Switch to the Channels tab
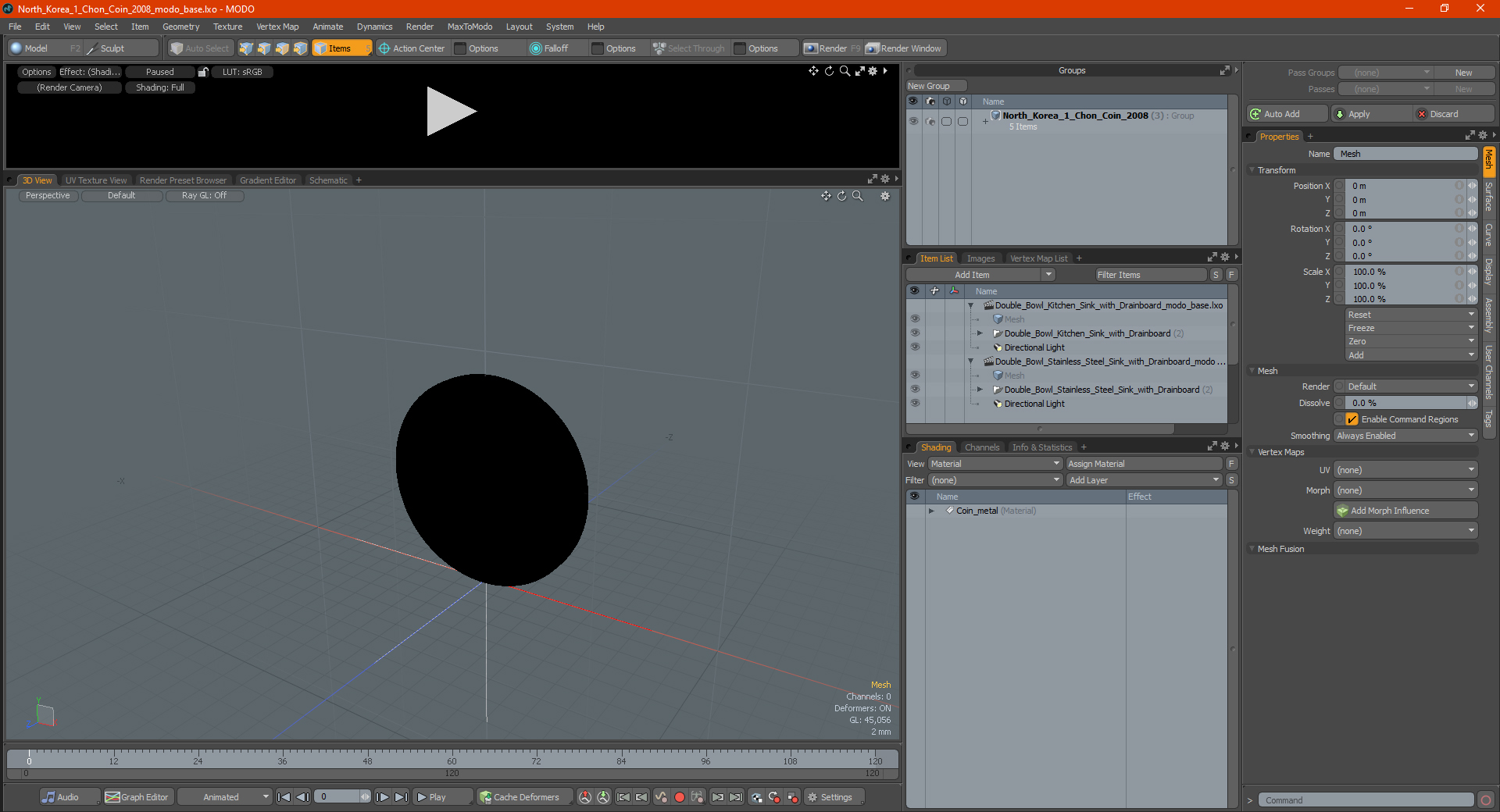This screenshot has height=812, width=1500. [x=981, y=447]
